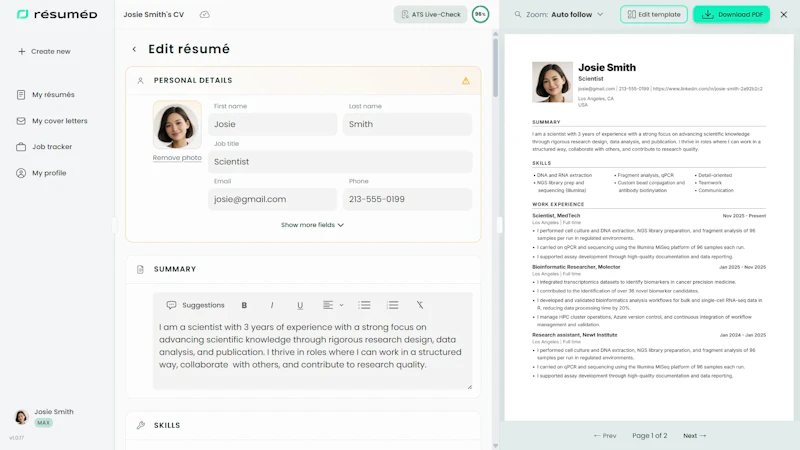The height and width of the screenshot is (450, 800).
Task: Click the zoom magnifier icon
Action: coord(518,14)
